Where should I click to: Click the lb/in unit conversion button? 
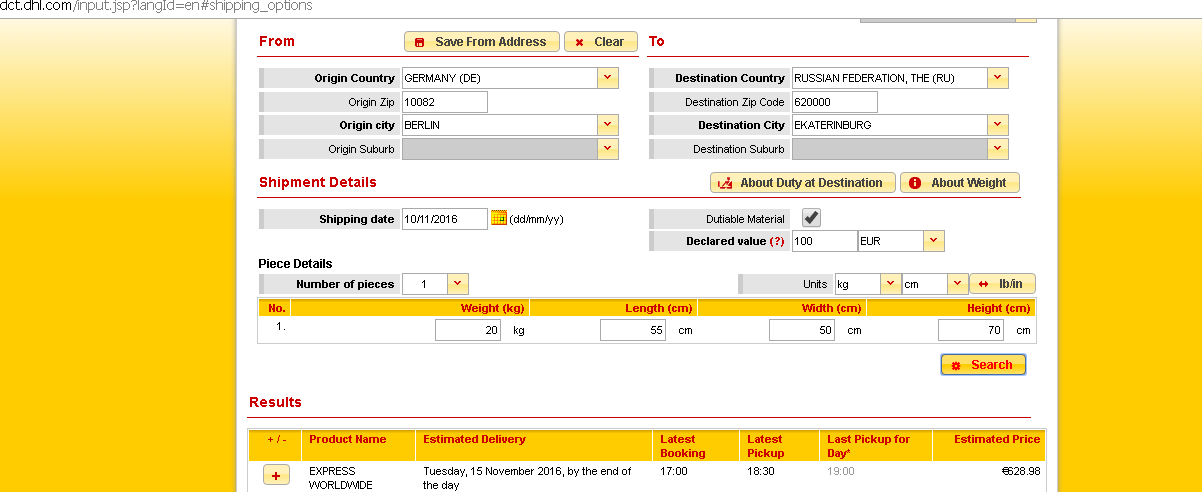pos(1003,284)
